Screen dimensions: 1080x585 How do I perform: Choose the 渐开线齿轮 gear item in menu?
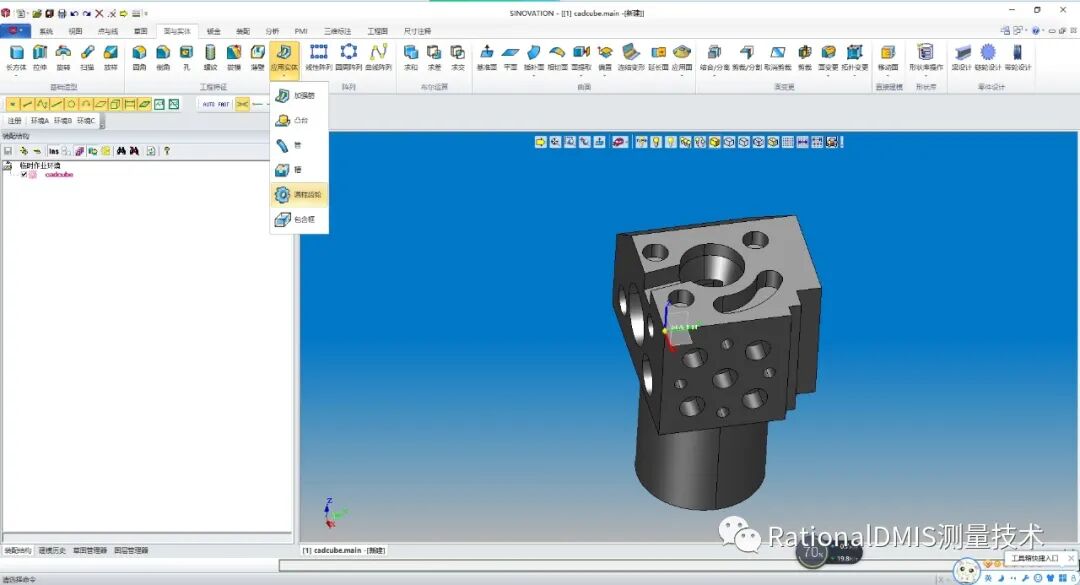(300, 194)
